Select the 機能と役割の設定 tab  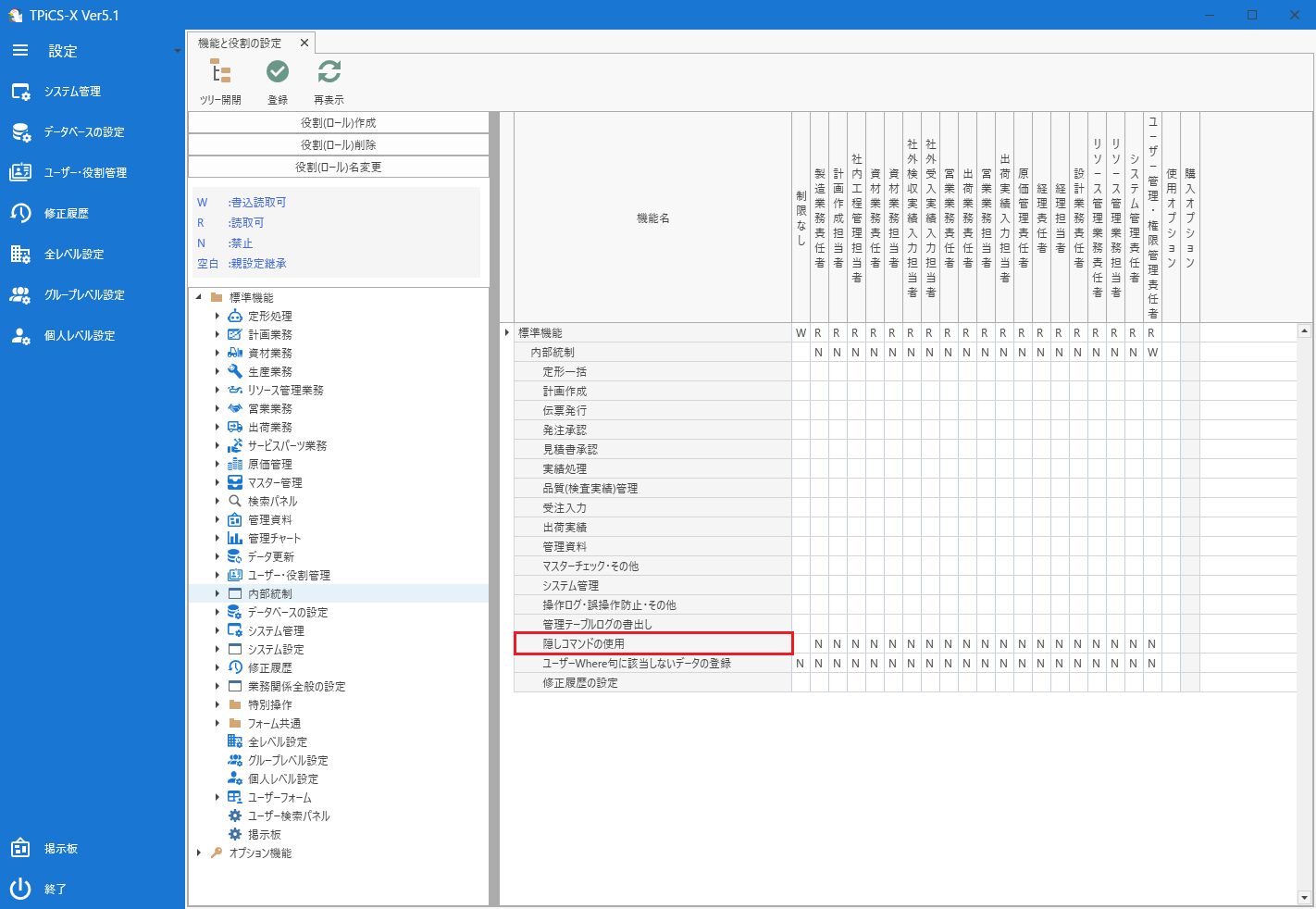coord(241,44)
